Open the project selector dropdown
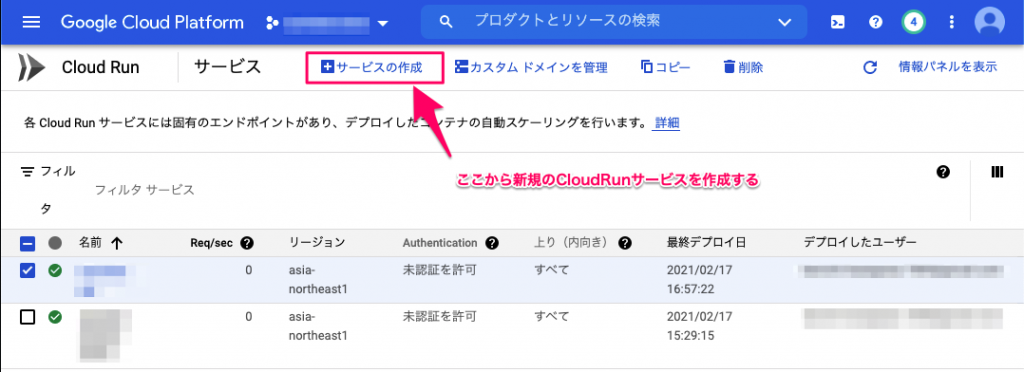Screen dimensions: 1024x372 click(327, 23)
